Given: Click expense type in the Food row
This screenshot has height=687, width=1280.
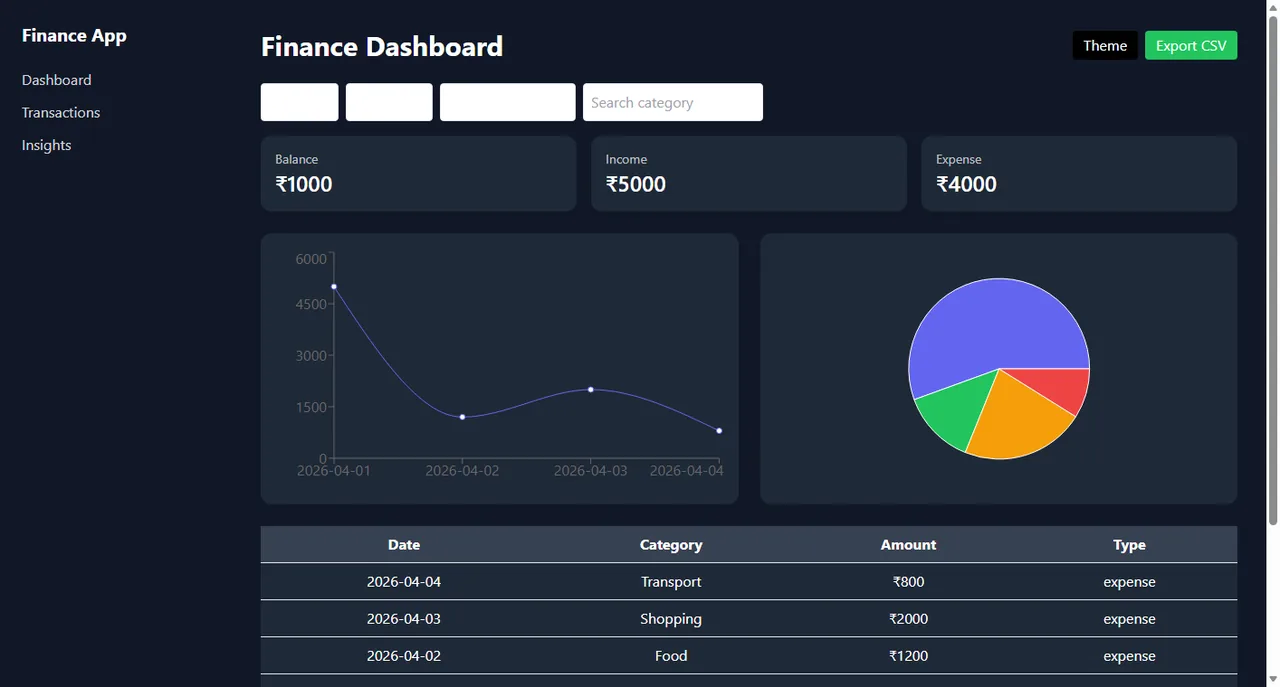Looking at the screenshot, I should 1129,656.
